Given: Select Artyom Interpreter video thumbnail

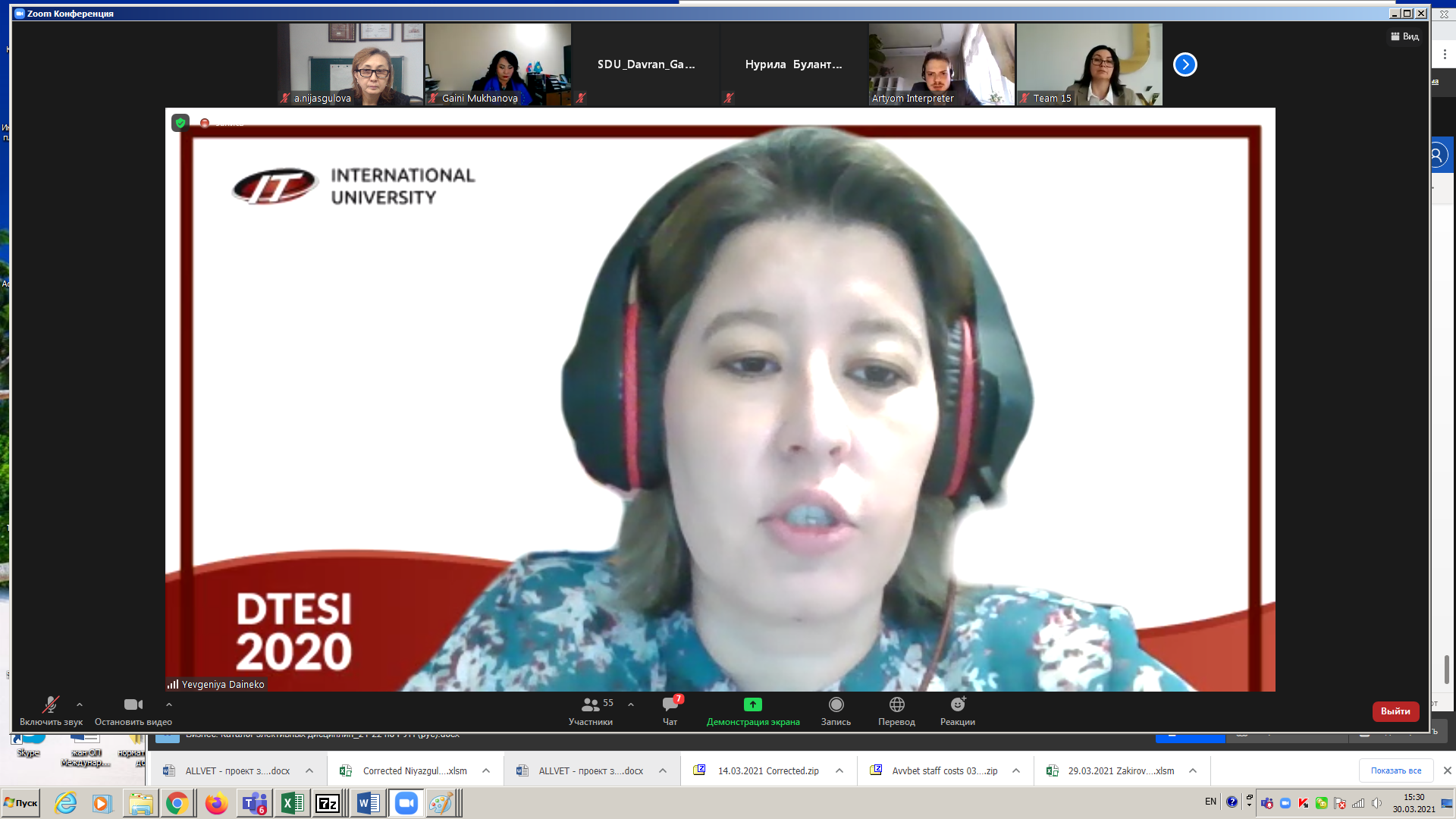Looking at the screenshot, I should click(941, 64).
